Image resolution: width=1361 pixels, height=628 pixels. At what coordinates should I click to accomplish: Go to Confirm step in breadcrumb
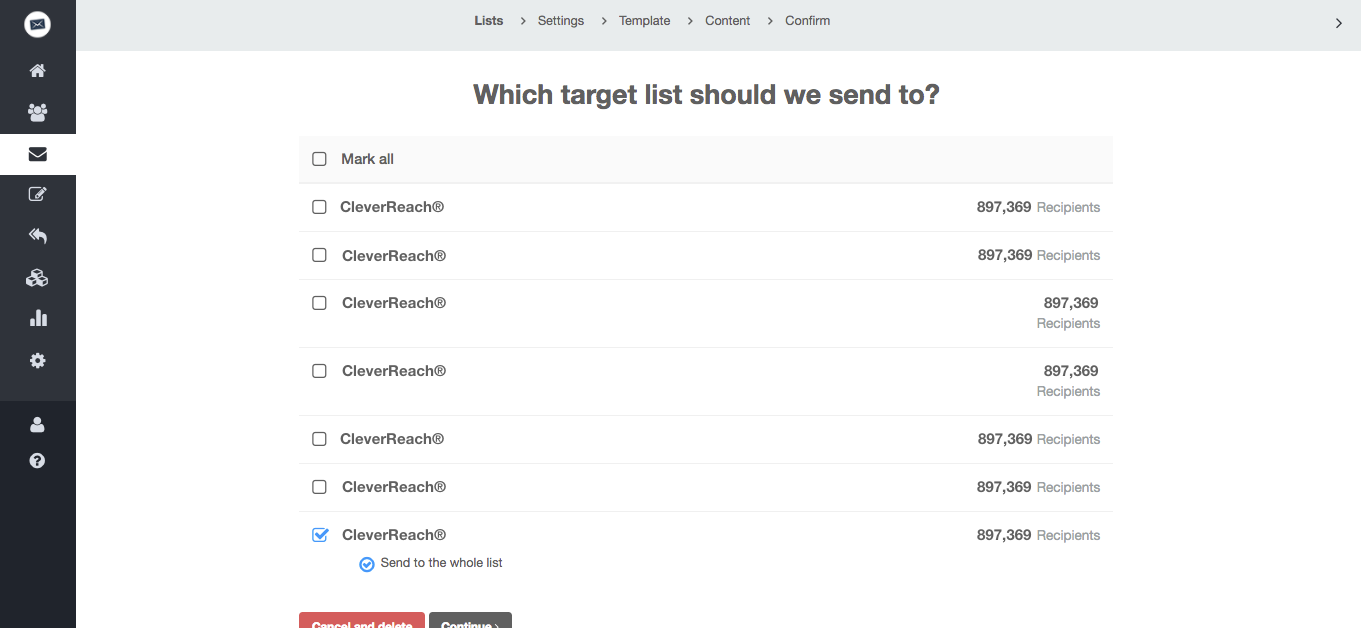click(x=808, y=21)
